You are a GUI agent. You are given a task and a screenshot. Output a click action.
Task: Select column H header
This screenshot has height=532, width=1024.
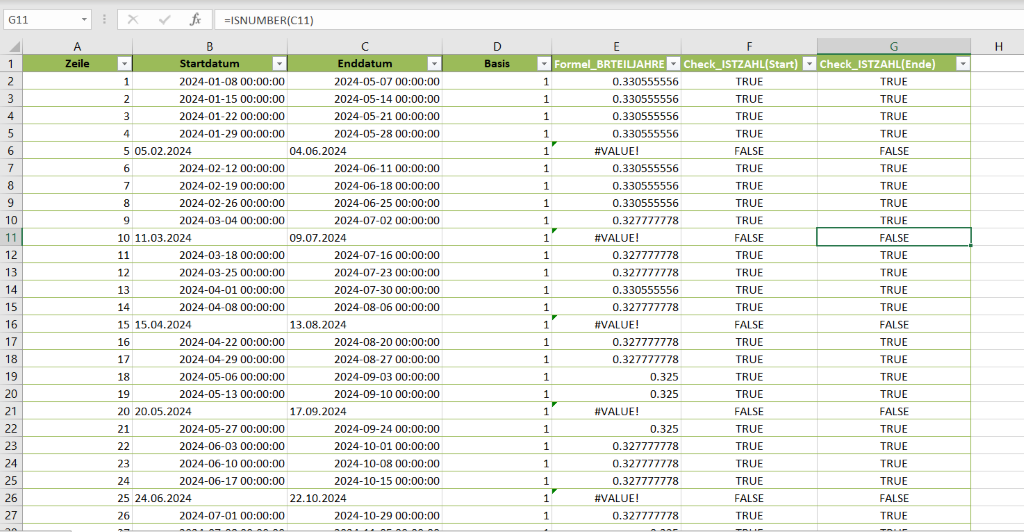[997, 46]
